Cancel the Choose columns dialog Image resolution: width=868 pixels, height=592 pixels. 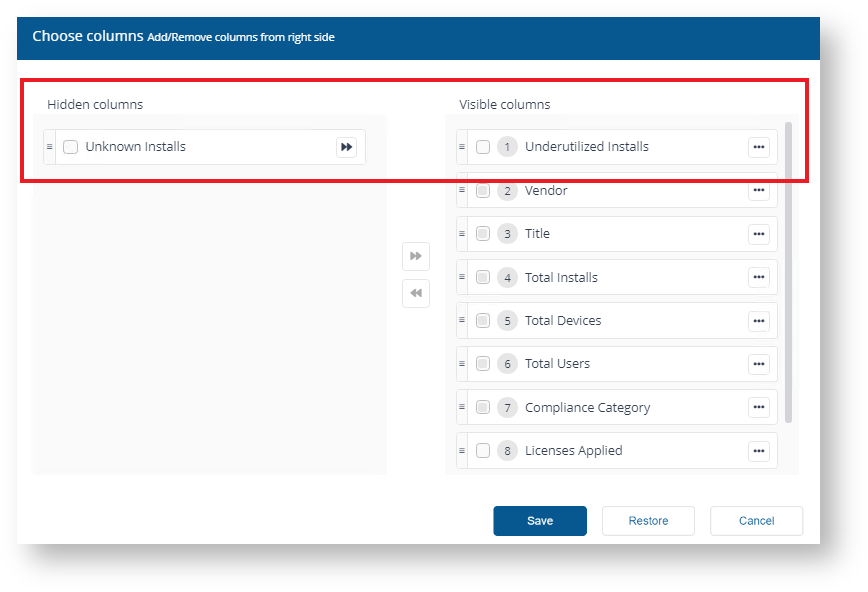pos(756,521)
